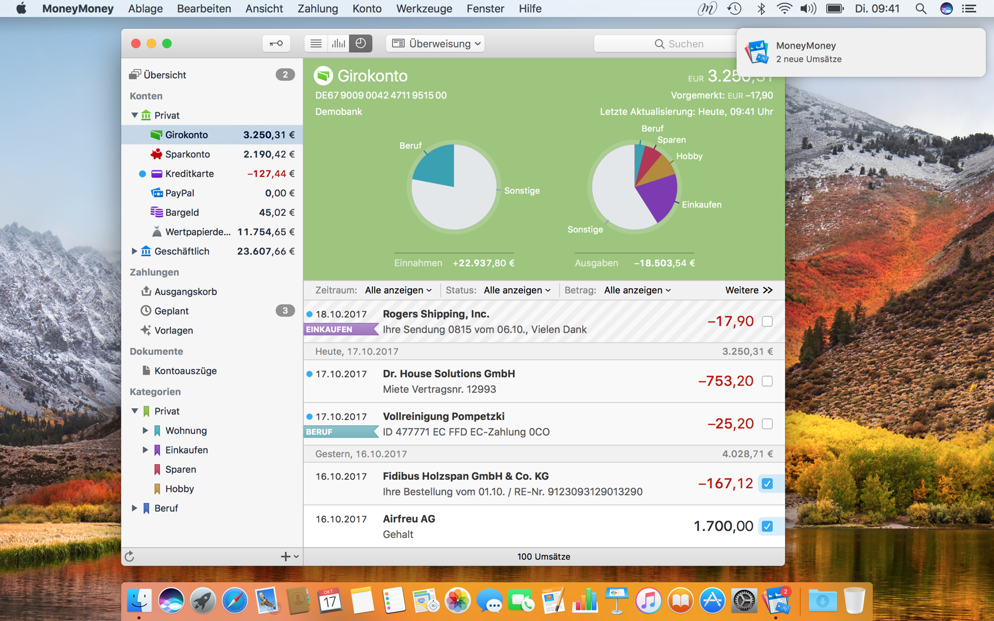Select the Hobby category bookmark

tap(157, 489)
